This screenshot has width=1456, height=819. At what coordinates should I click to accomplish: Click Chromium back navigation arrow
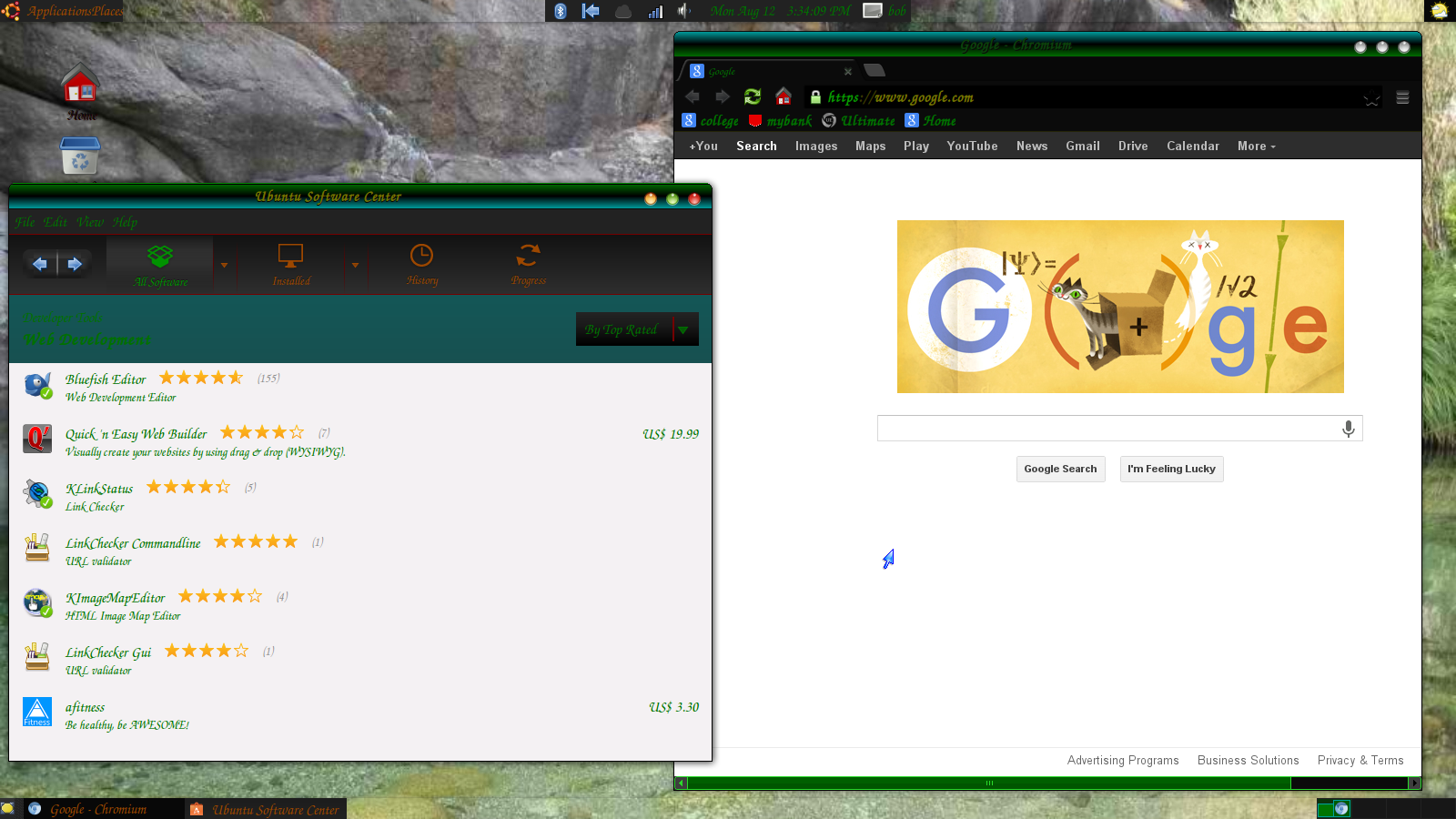pos(693,96)
